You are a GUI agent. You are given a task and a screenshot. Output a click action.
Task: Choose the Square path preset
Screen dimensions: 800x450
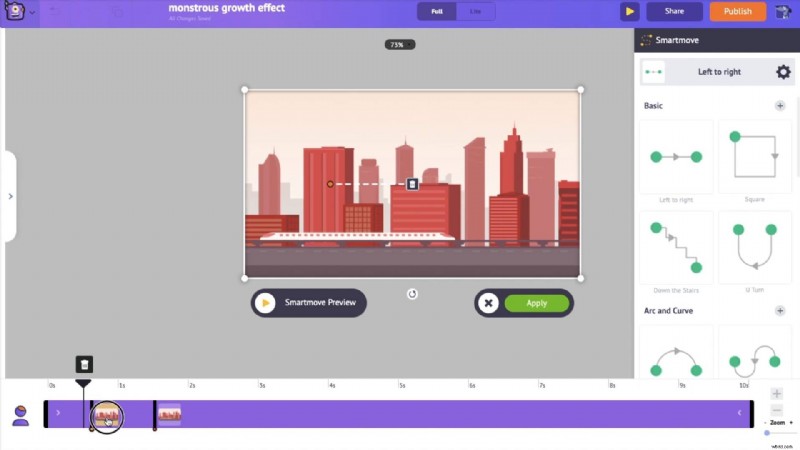(x=755, y=157)
